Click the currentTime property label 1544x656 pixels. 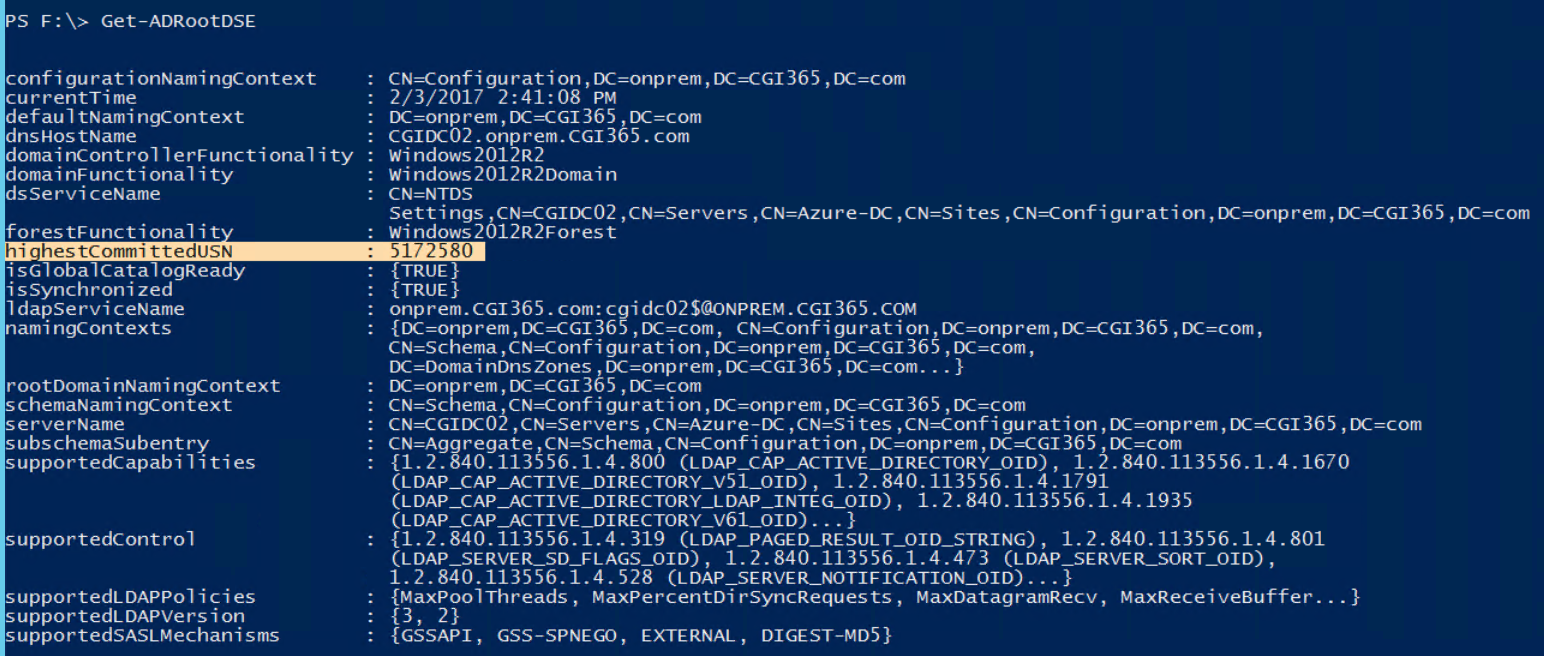pos(71,98)
